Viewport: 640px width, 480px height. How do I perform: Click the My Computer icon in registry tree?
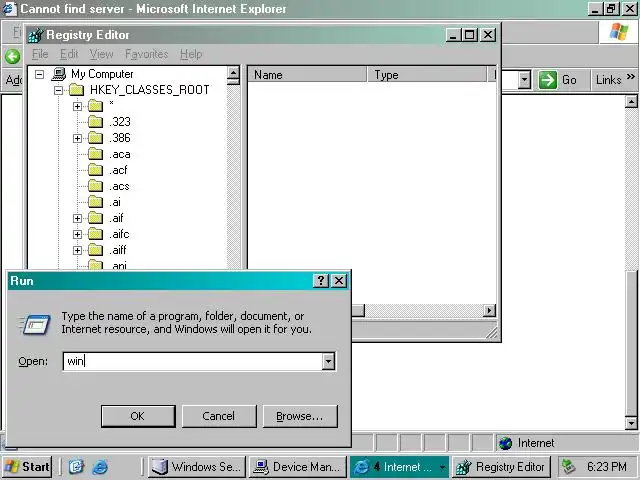pyautogui.click(x=59, y=74)
